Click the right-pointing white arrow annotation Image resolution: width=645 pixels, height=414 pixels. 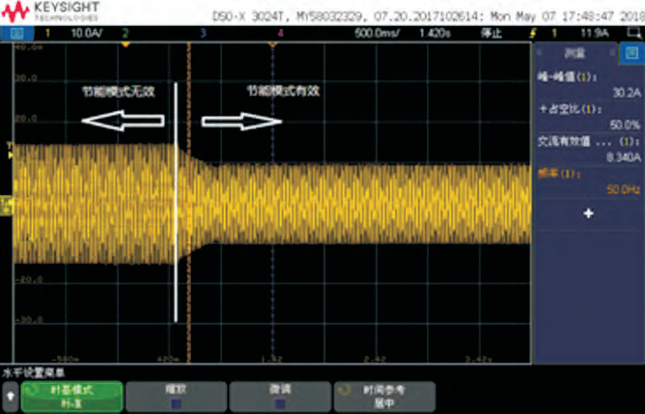pyautogui.click(x=242, y=121)
